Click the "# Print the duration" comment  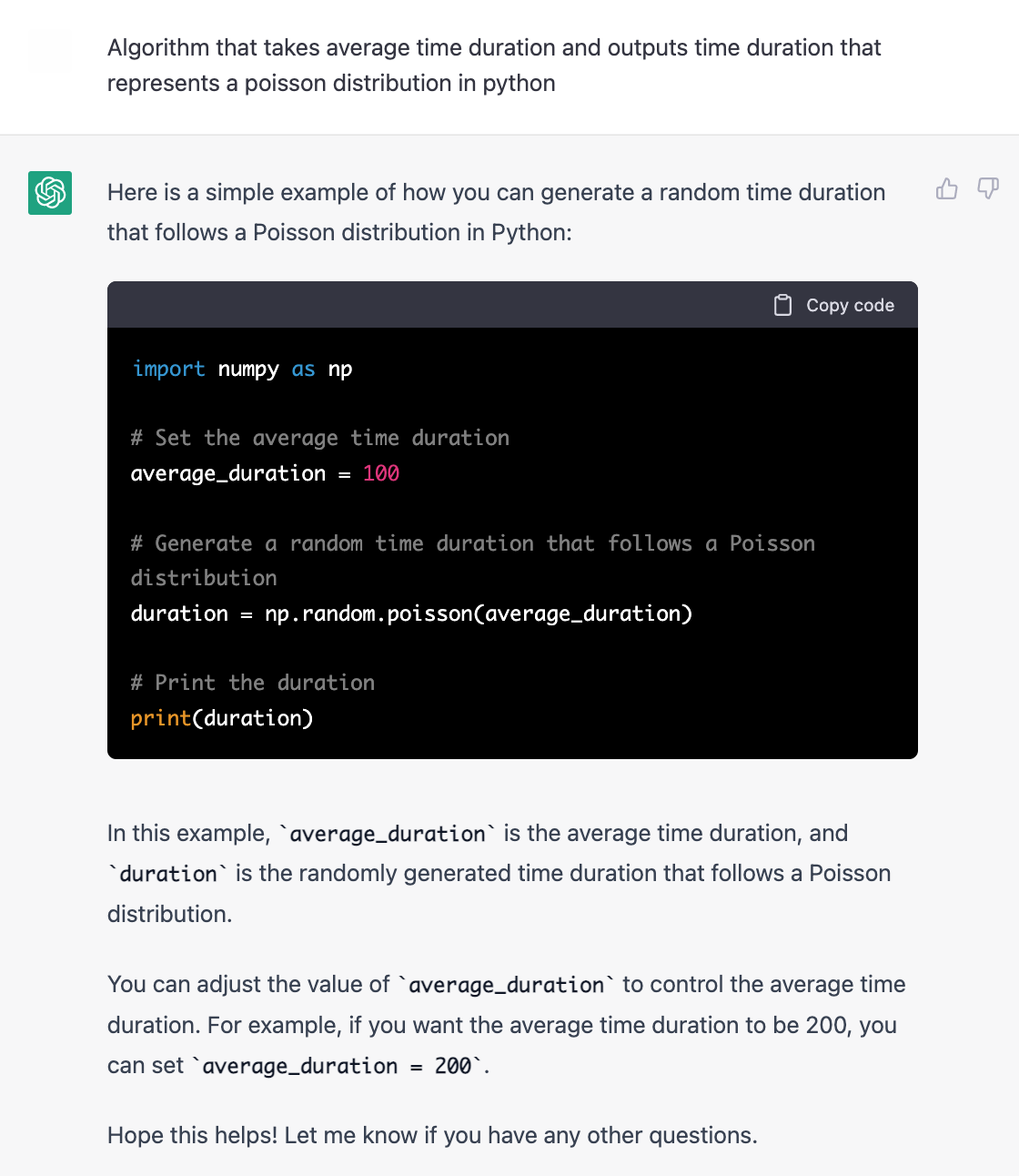[x=252, y=683]
